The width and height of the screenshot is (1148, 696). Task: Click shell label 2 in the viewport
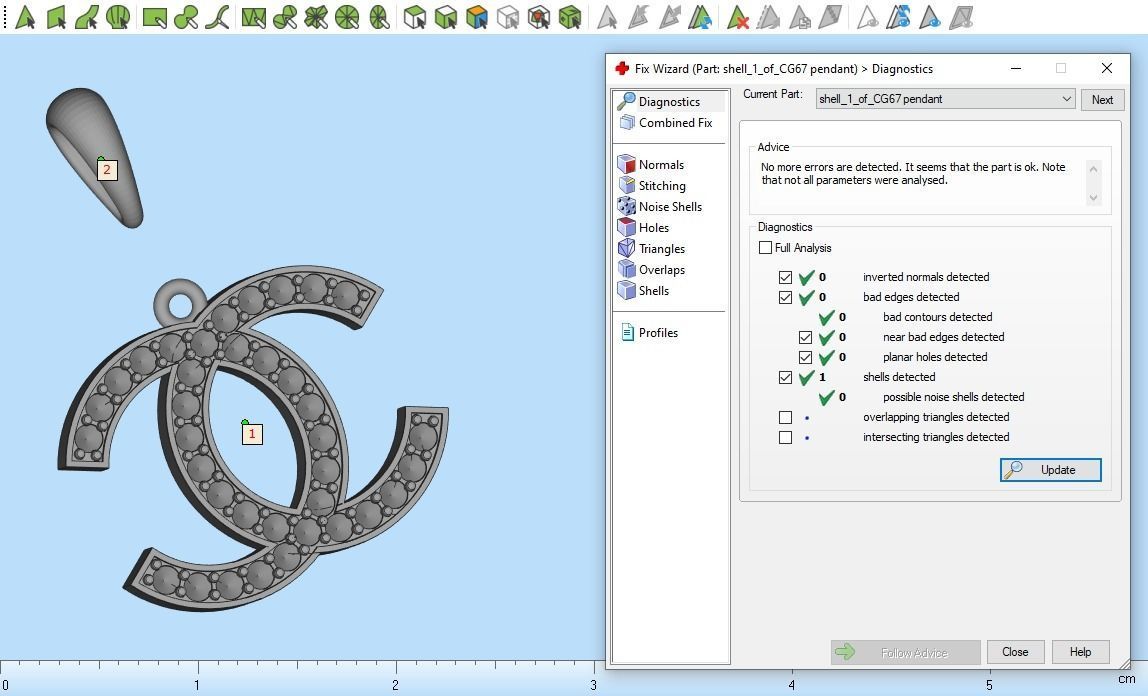107,170
